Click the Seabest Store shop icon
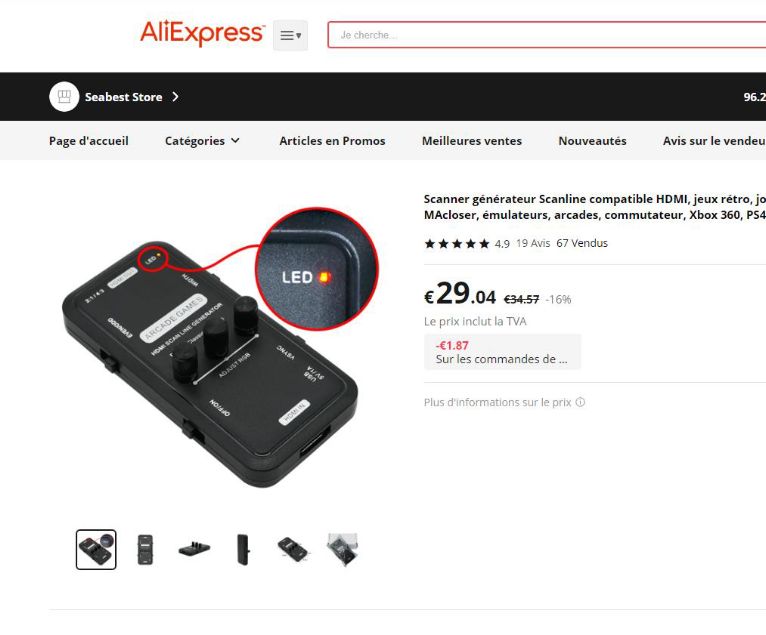 point(64,97)
